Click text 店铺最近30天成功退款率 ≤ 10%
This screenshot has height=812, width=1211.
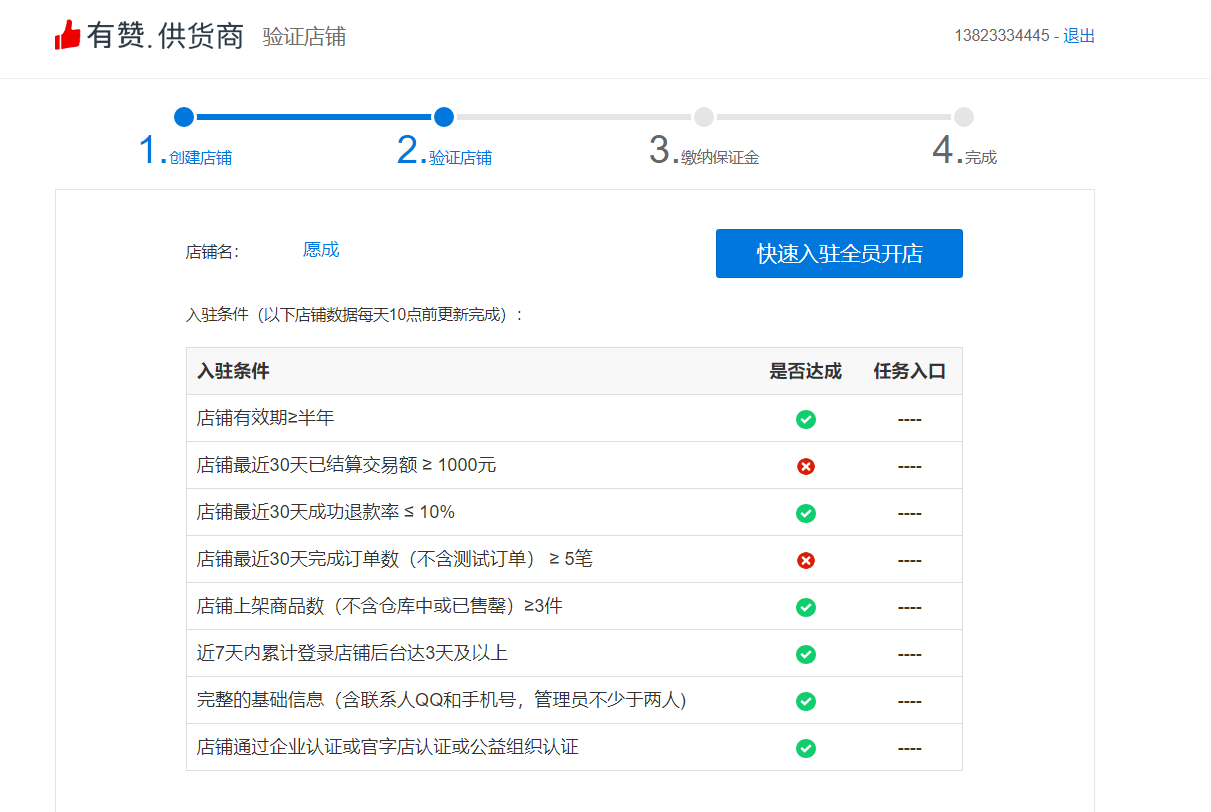(326, 512)
